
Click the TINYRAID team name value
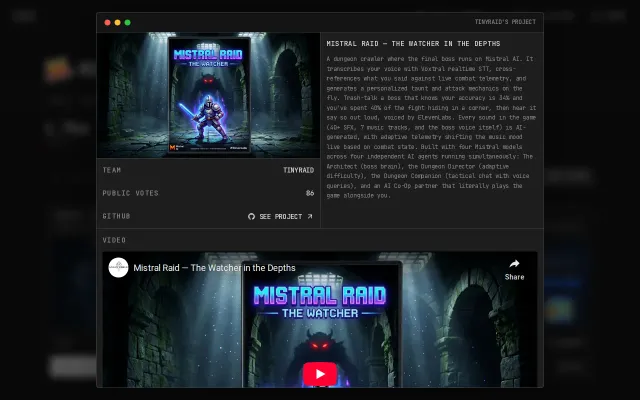[298, 170]
